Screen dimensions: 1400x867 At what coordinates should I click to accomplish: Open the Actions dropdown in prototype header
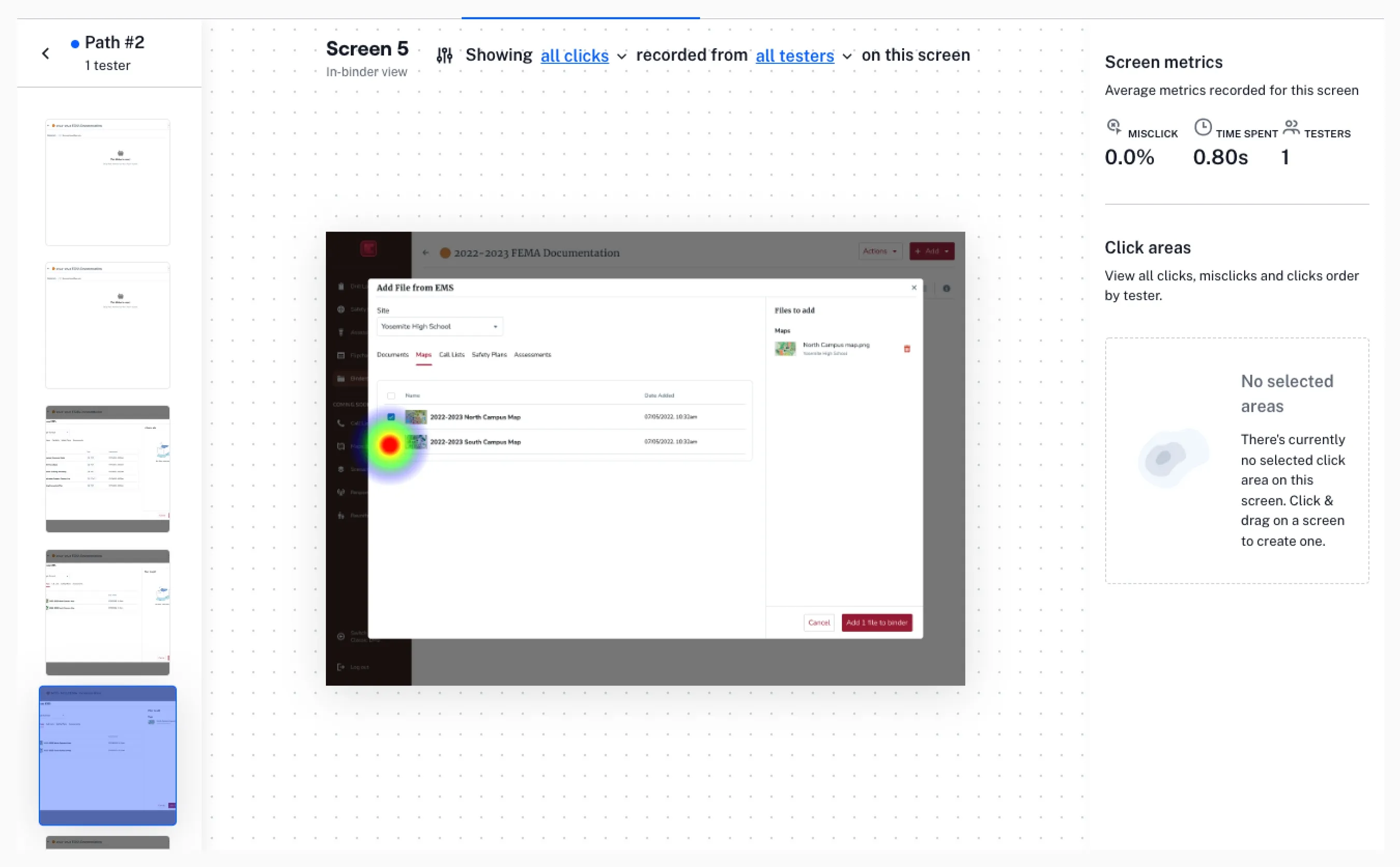click(880, 251)
